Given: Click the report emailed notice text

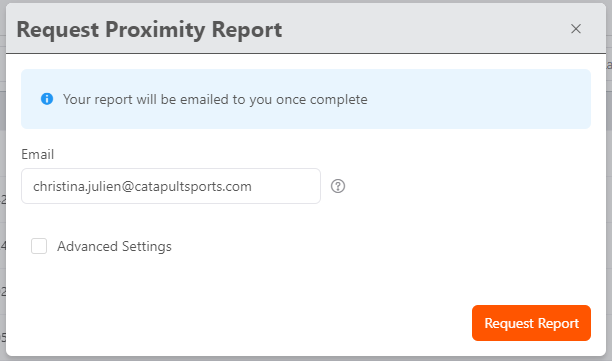Looking at the screenshot, I should pyautogui.click(x=215, y=100).
